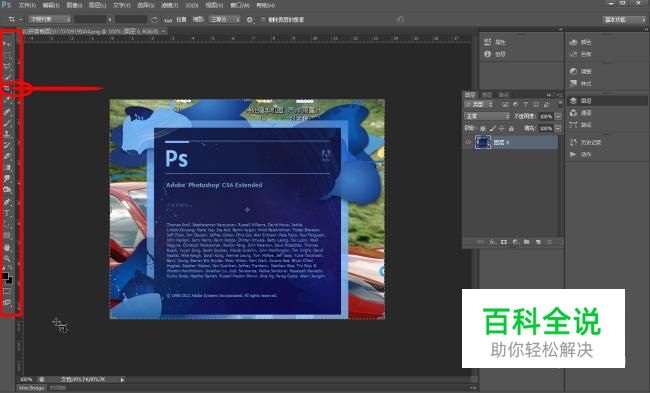This screenshot has height=393, width=650.
Task: Click the foreground color swatch
Action: [5, 276]
